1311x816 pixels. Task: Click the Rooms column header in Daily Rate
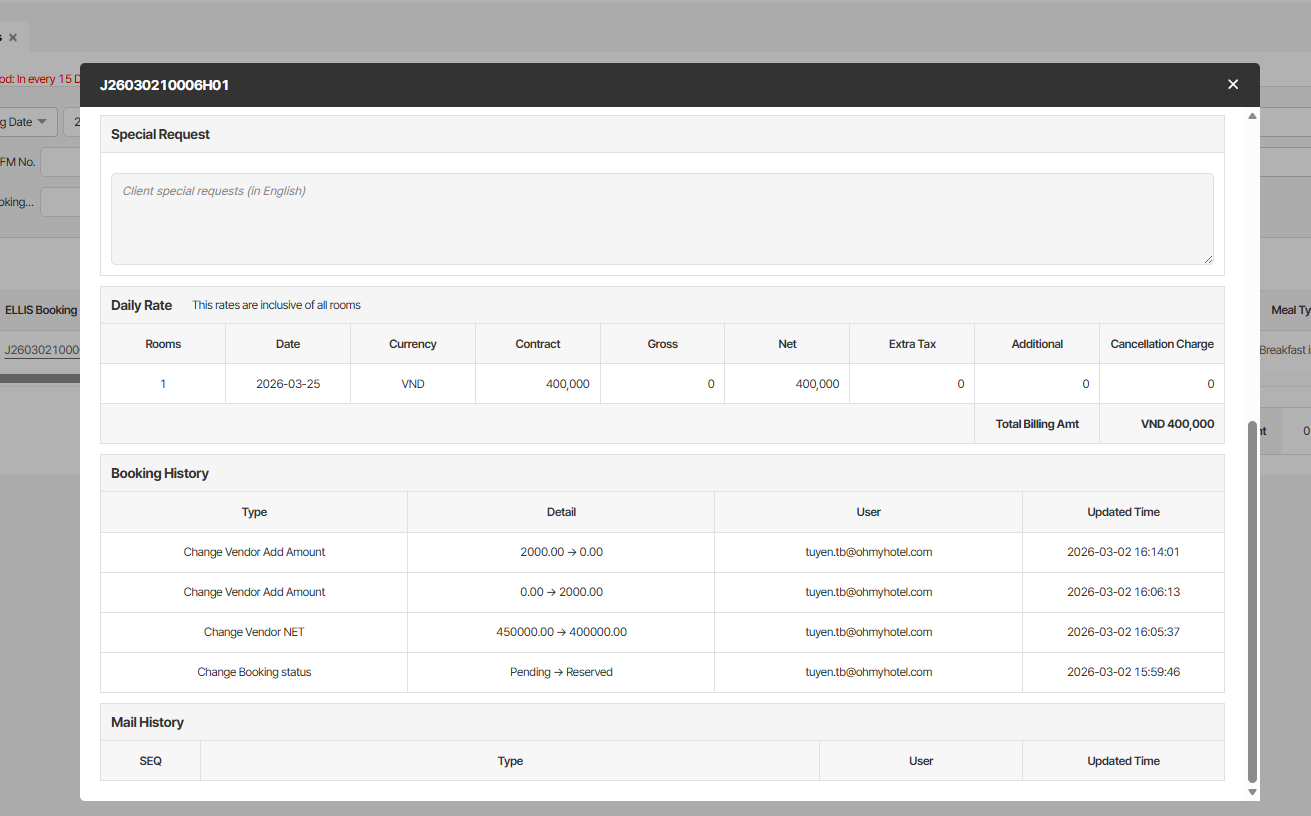pos(163,344)
